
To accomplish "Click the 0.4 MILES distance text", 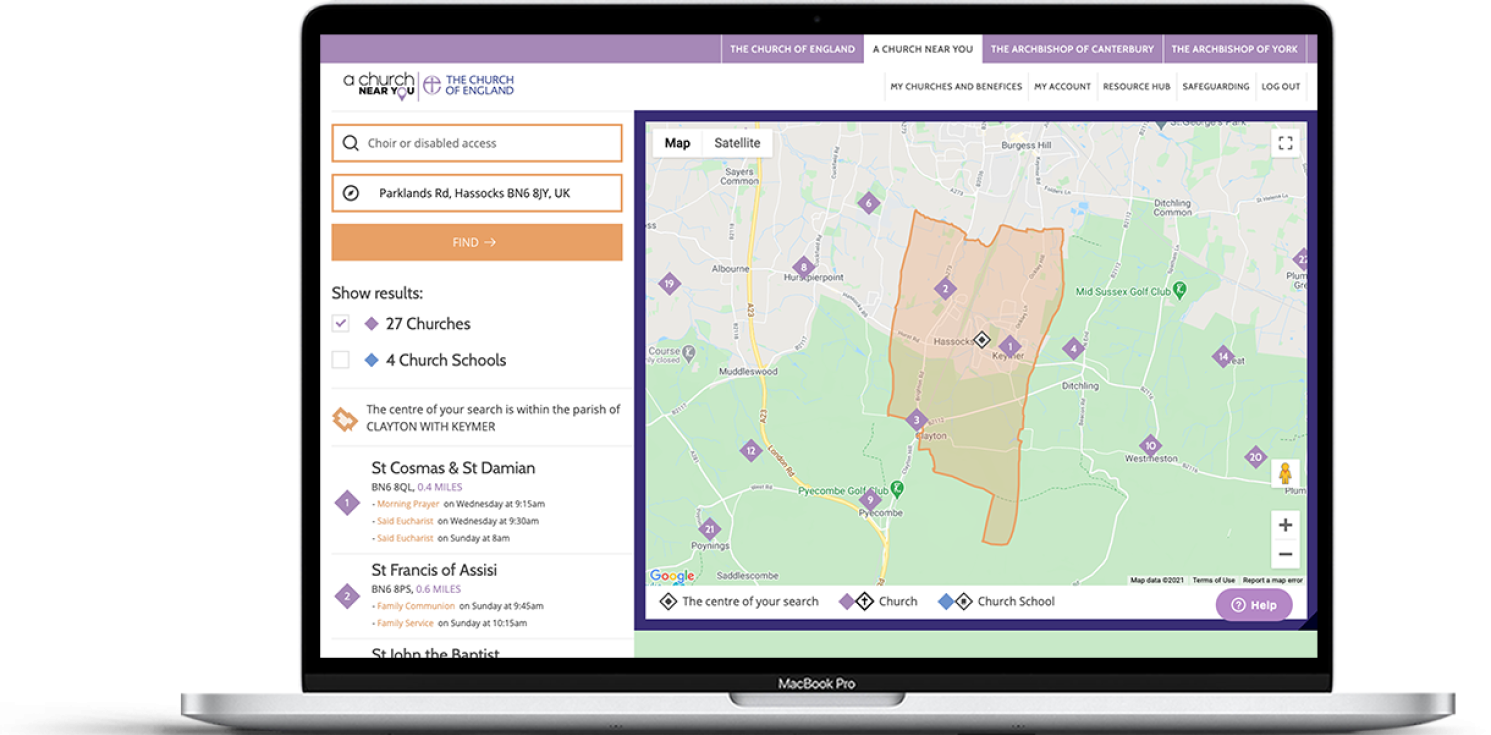I will point(440,487).
